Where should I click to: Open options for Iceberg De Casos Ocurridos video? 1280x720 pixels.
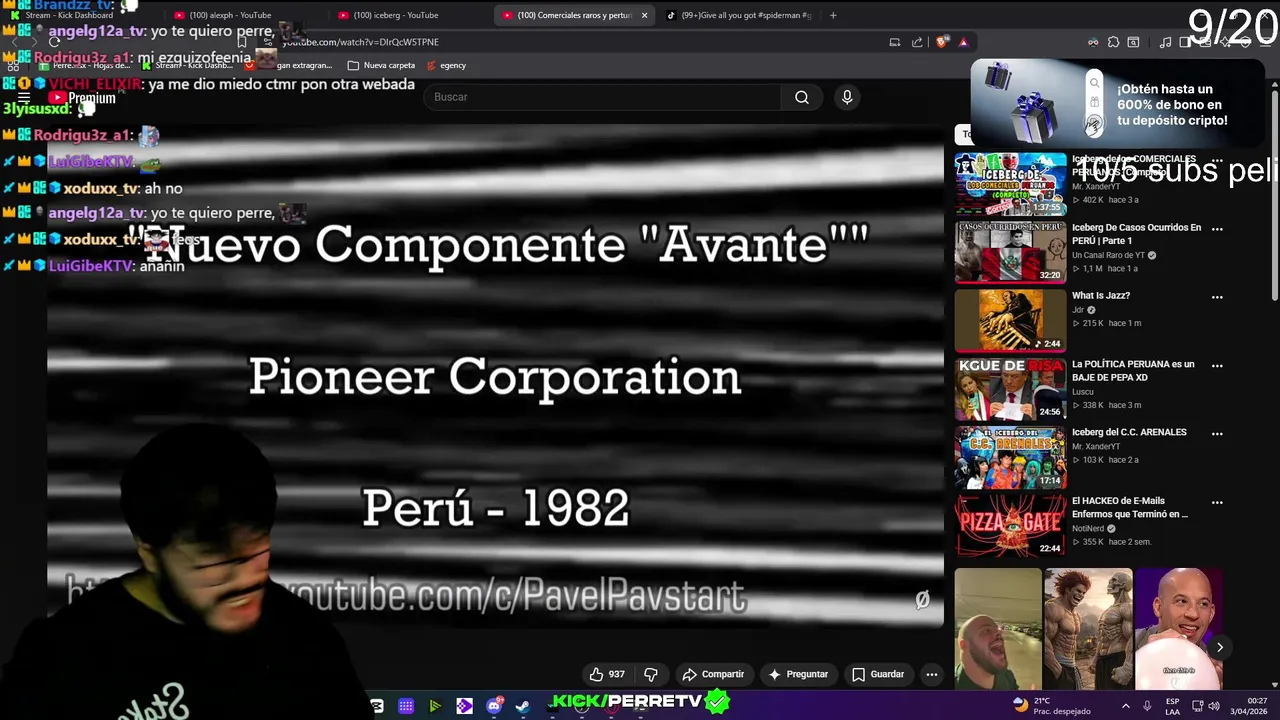pos(1217,229)
